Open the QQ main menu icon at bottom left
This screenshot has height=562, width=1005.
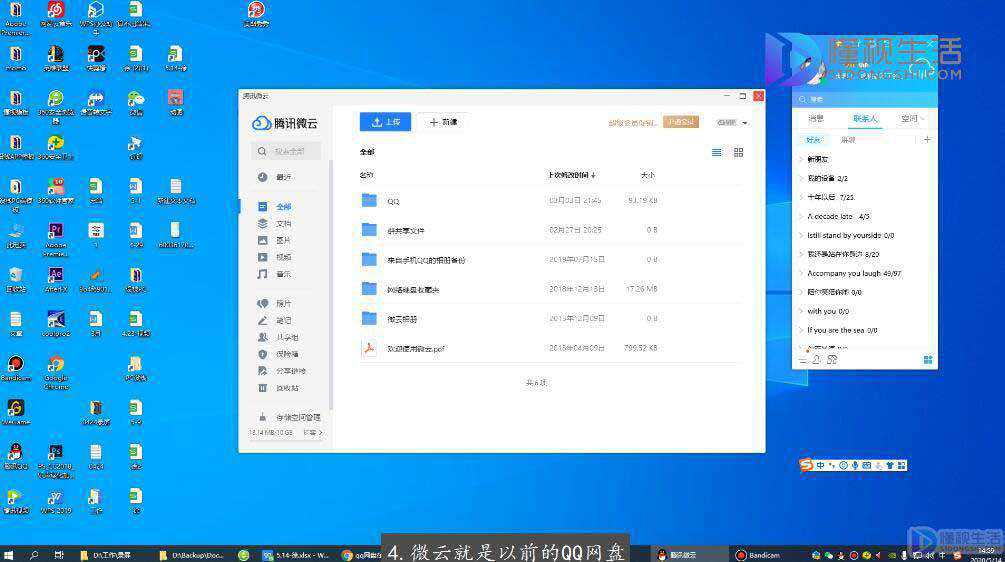click(803, 360)
